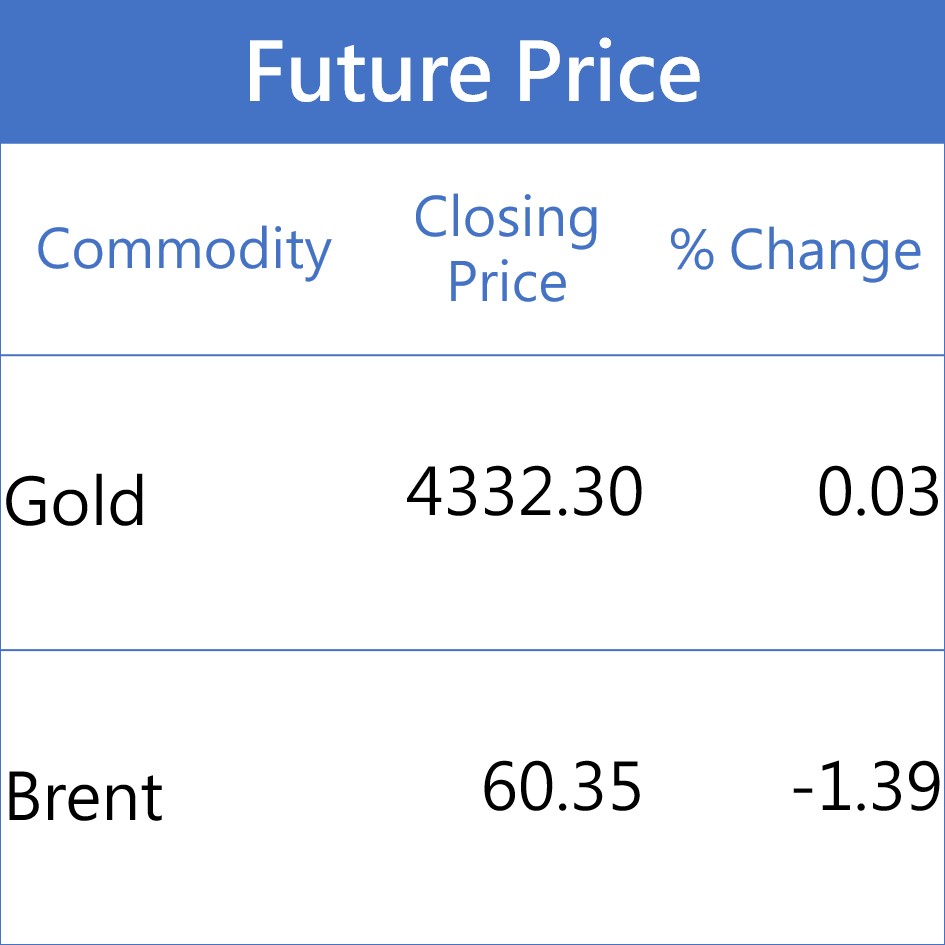Select the "Commodity" column header

pyautogui.click(x=184, y=250)
